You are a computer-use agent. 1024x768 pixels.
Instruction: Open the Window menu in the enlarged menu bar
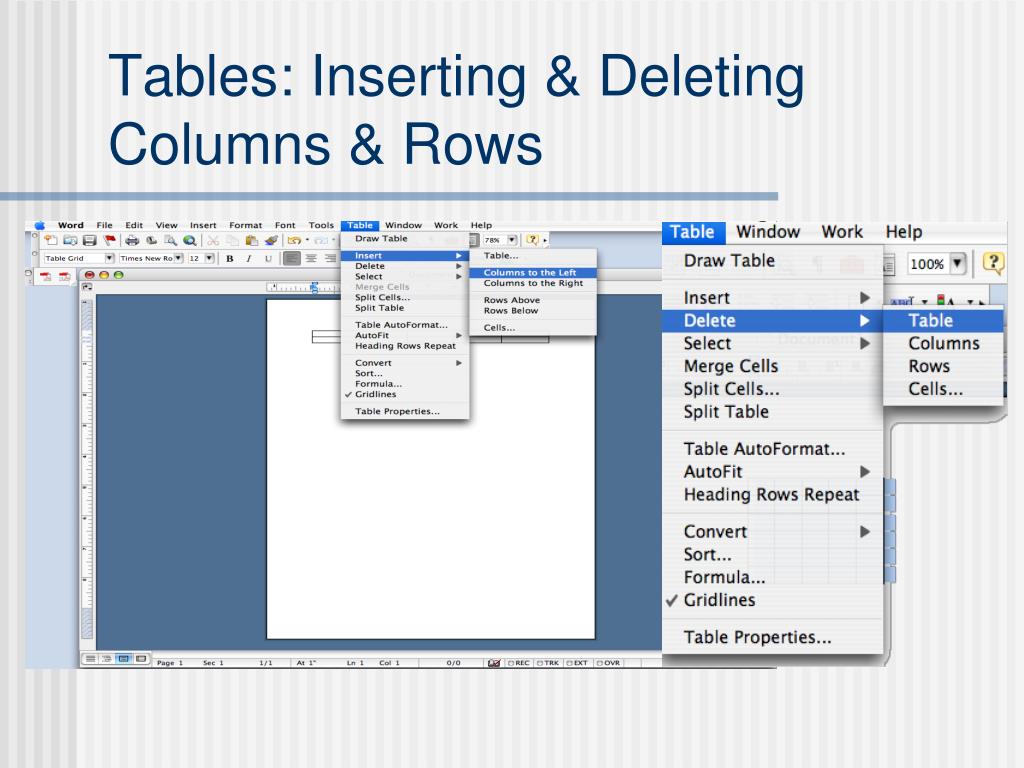[x=768, y=232]
